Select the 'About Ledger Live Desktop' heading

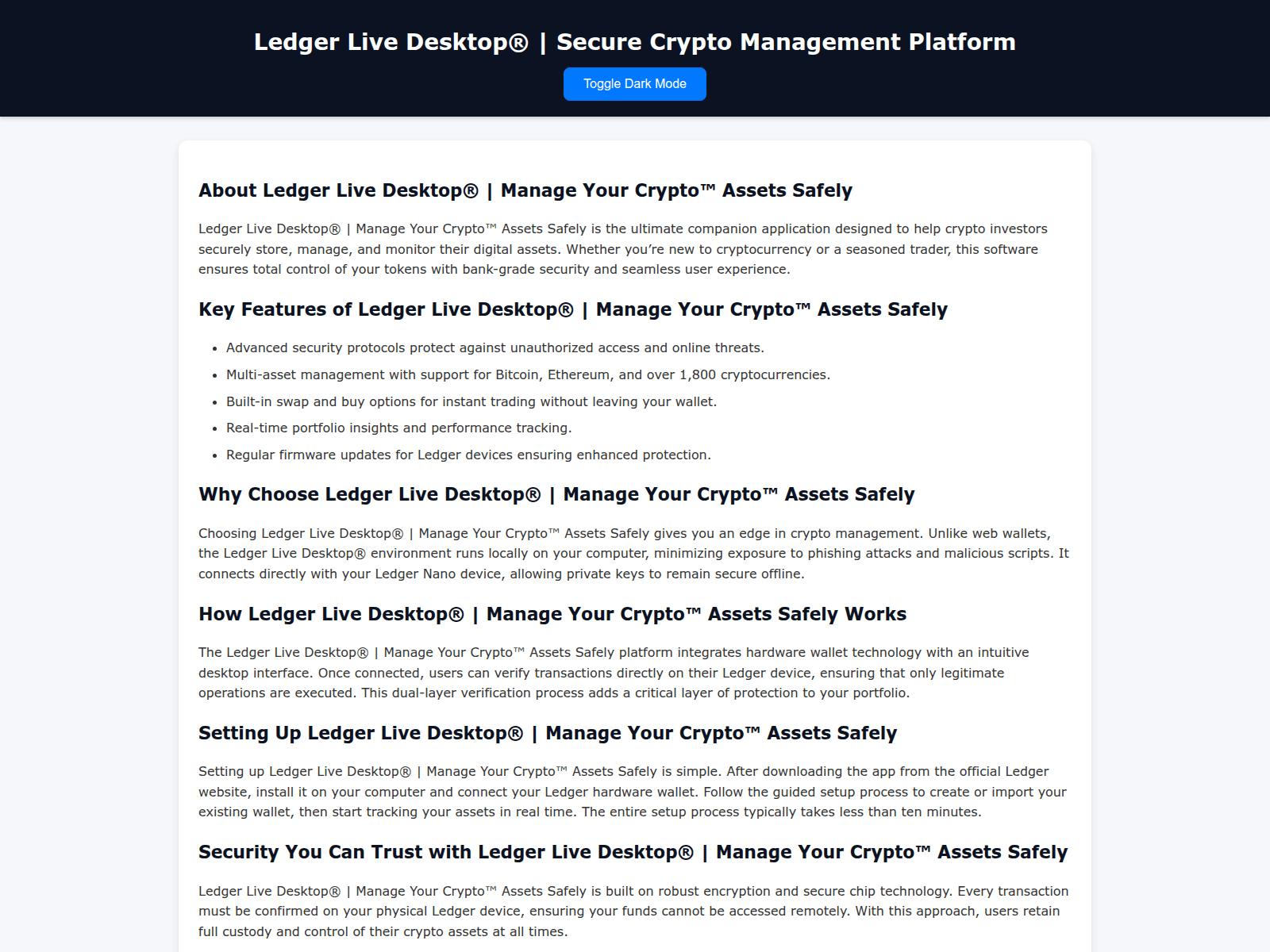point(525,190)
